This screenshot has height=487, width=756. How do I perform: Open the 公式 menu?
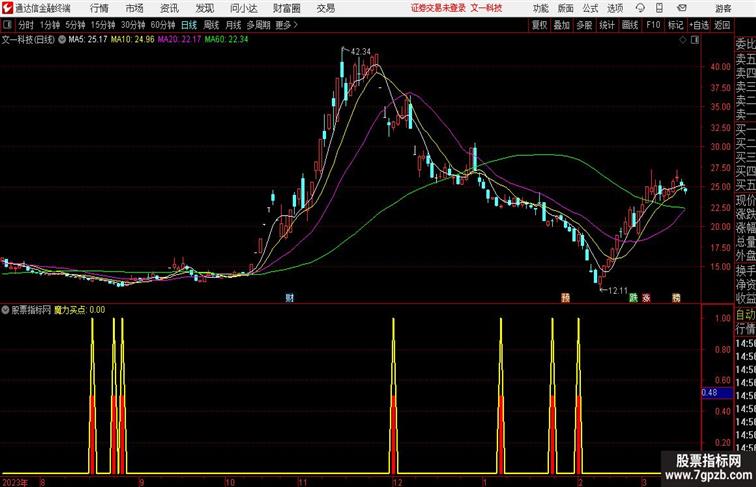click(x=590, y=8)
